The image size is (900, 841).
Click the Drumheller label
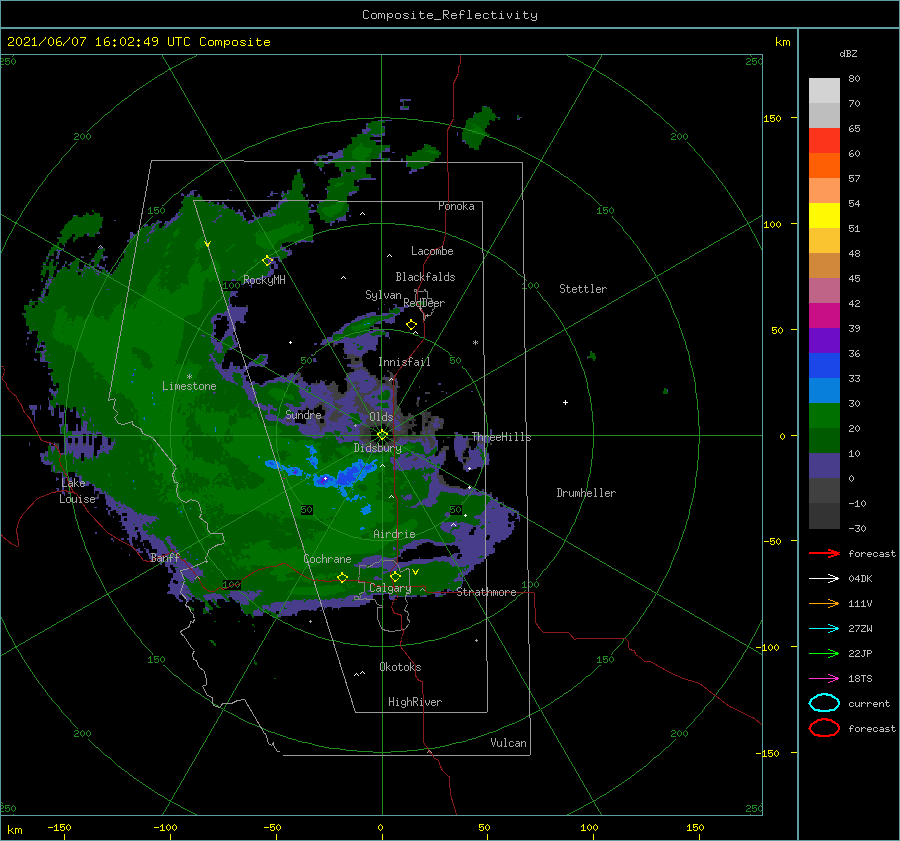(x=586, y=493)
